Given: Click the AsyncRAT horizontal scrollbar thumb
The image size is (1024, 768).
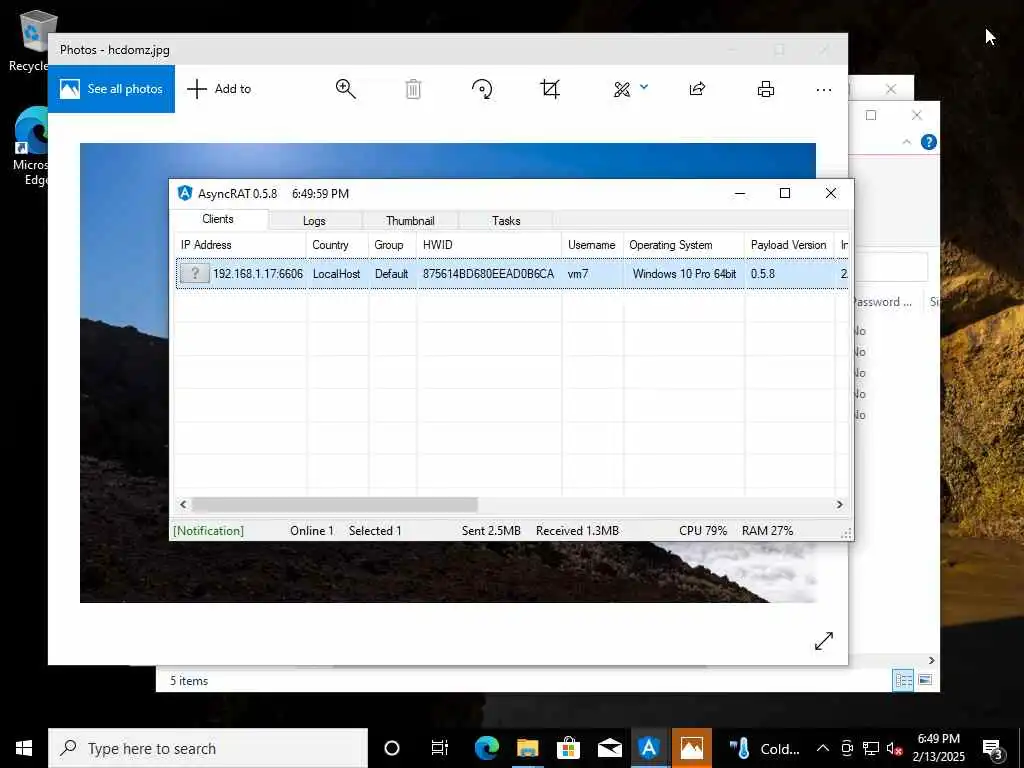Looking at the screenshot, I should 334,504.
